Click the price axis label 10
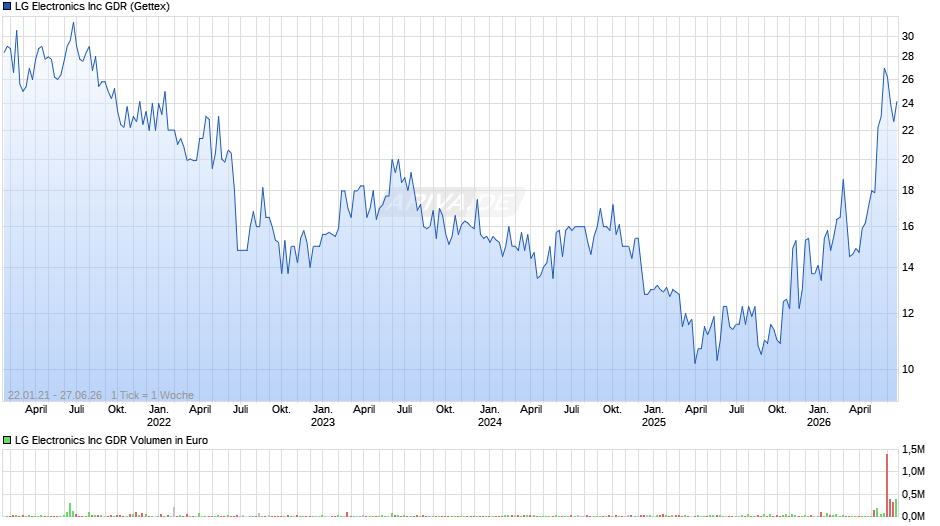 [908, 369]
